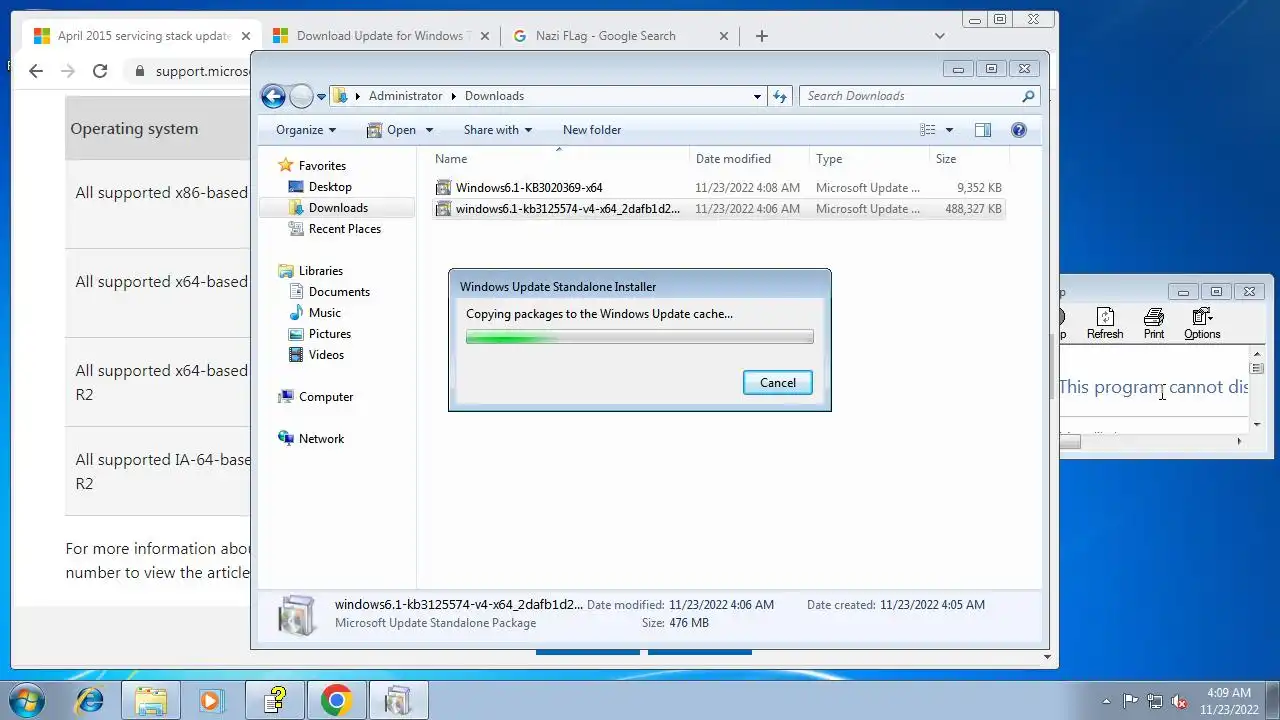
Task: Click help window horizontal scroll right arrow
Action: (1239, 441)
